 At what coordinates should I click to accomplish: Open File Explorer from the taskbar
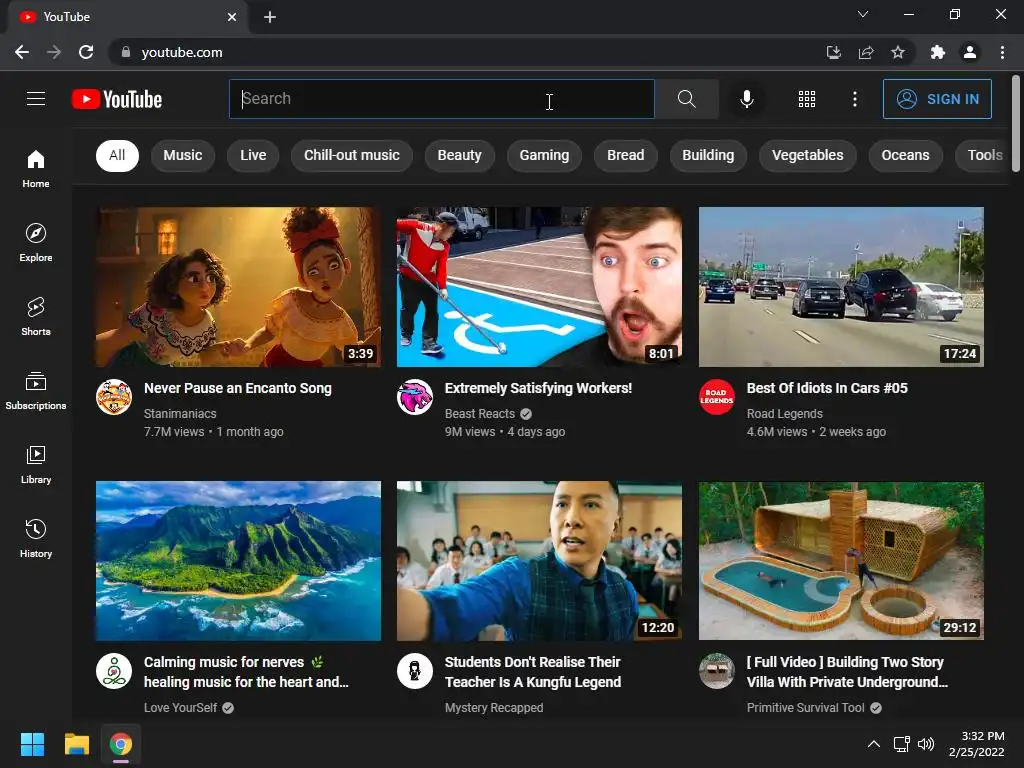point(76,744)
